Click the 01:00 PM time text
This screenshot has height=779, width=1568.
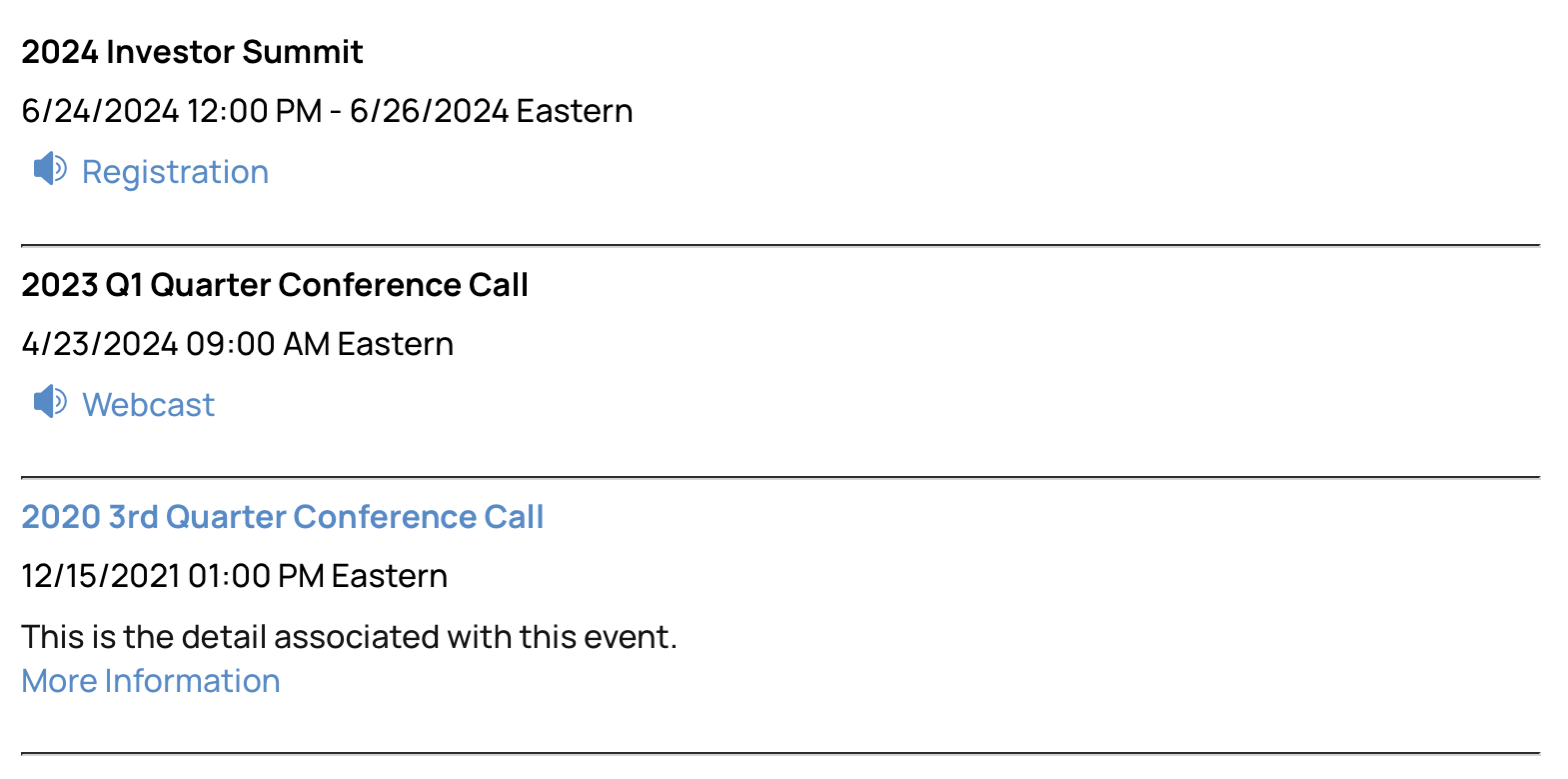pos(256,576)
